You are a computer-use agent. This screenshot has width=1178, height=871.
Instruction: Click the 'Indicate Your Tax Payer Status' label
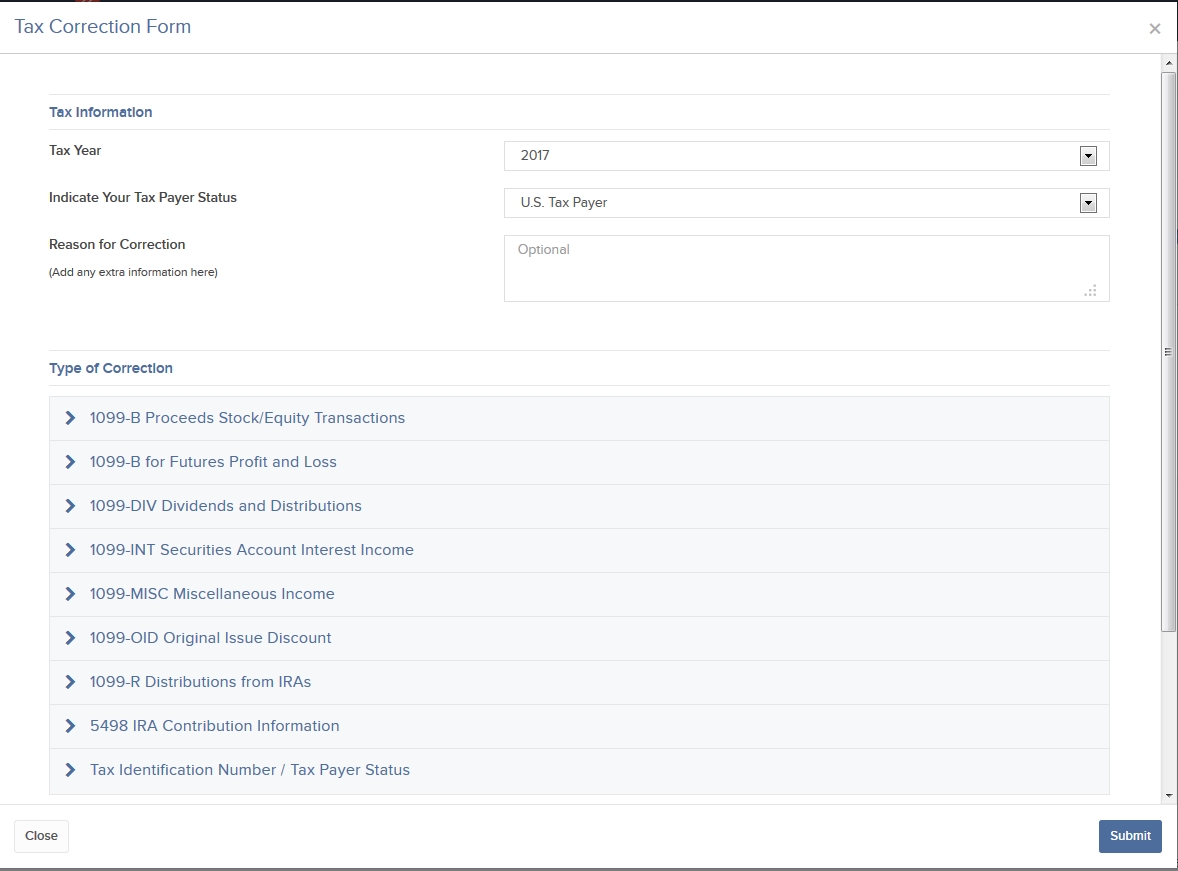(x=143, y=198)
